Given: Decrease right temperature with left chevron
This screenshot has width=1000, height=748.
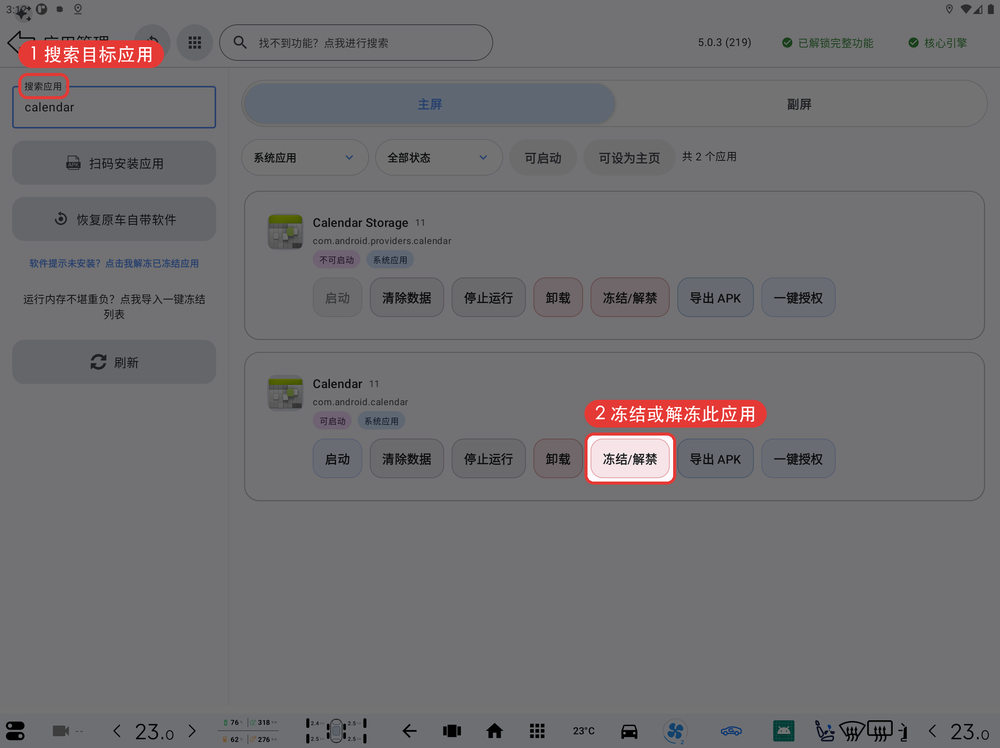Looking at the screenshot, I should pos(932,731).
